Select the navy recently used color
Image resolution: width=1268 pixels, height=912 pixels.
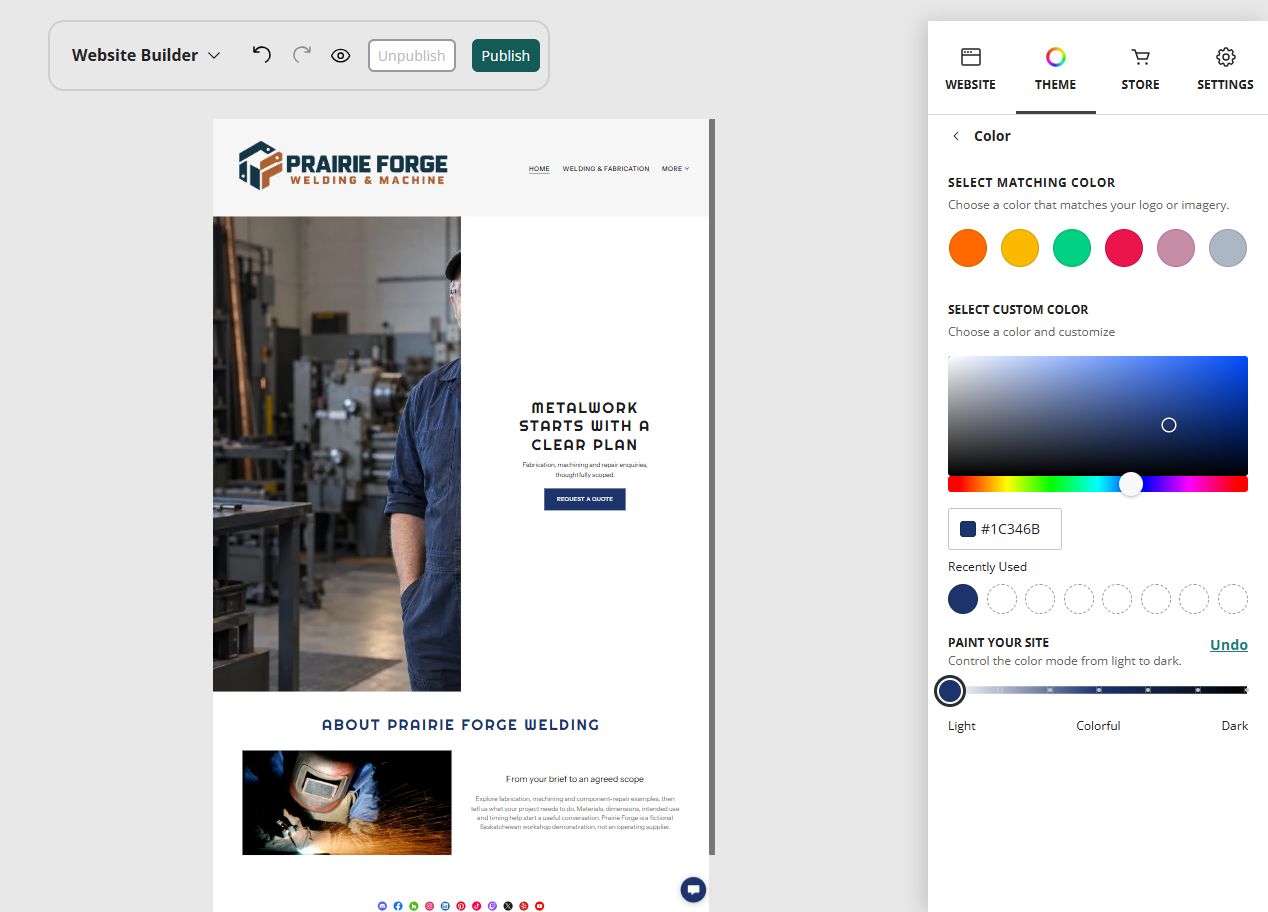point(963,599)
